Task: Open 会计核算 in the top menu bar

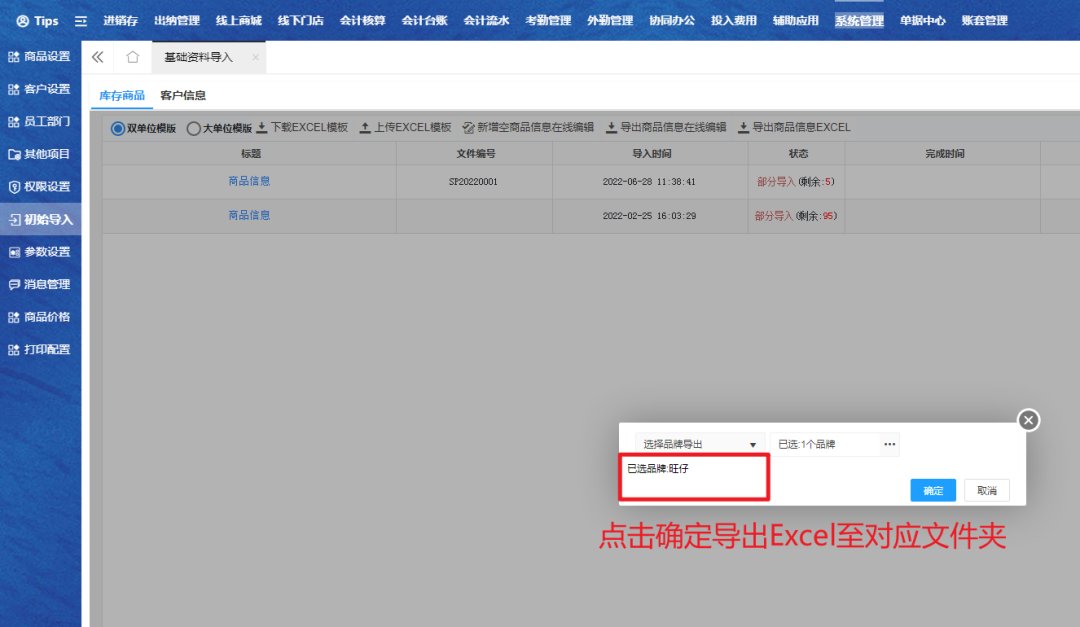Action: click(362, 21)
